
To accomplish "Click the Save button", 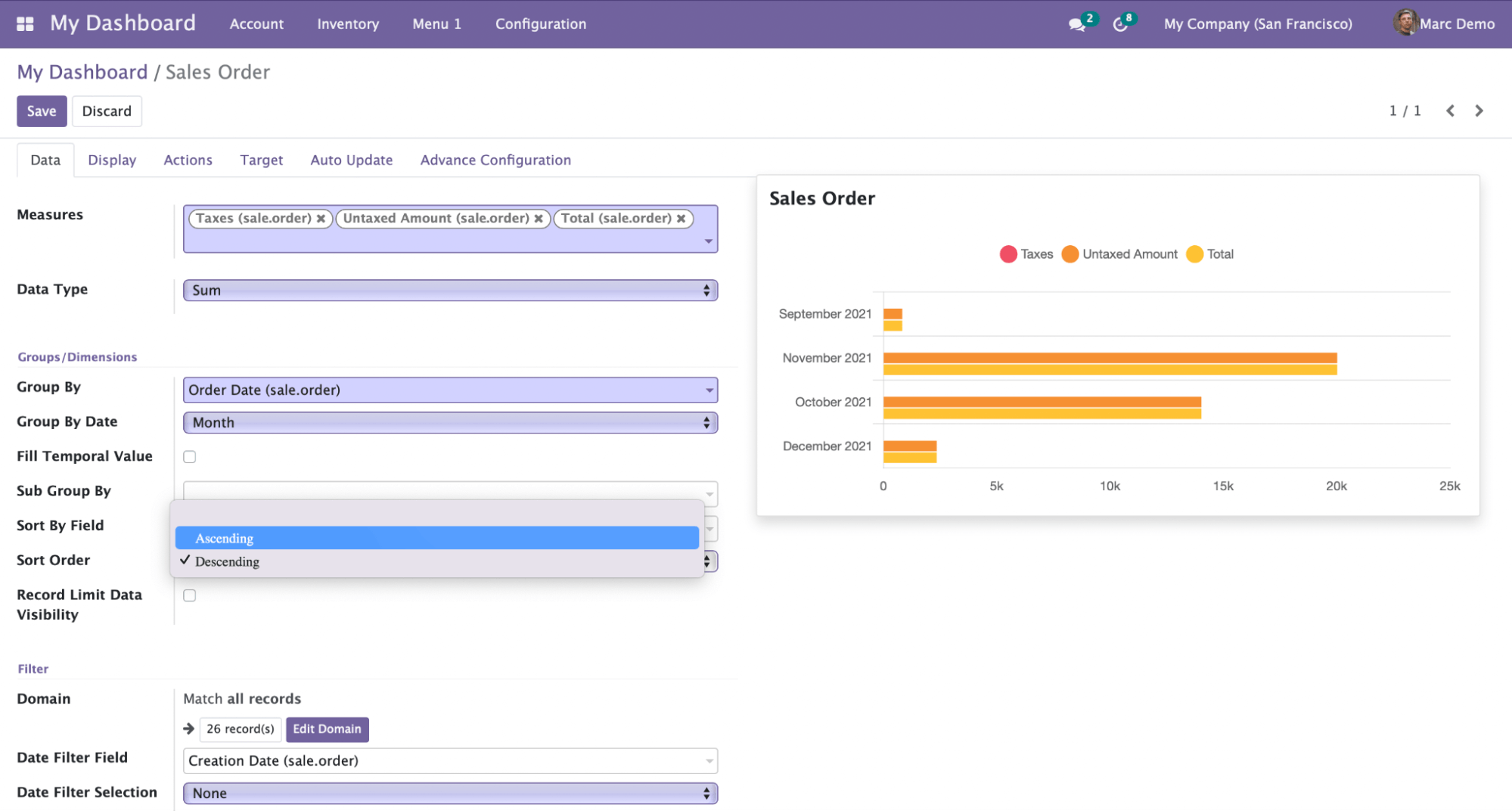I will (42, 111).
